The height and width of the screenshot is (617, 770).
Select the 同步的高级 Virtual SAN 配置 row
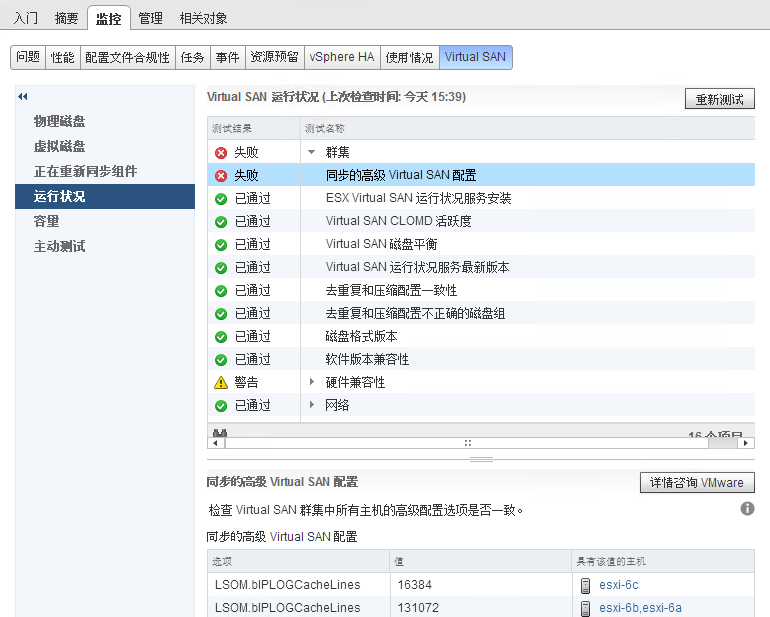481,175
